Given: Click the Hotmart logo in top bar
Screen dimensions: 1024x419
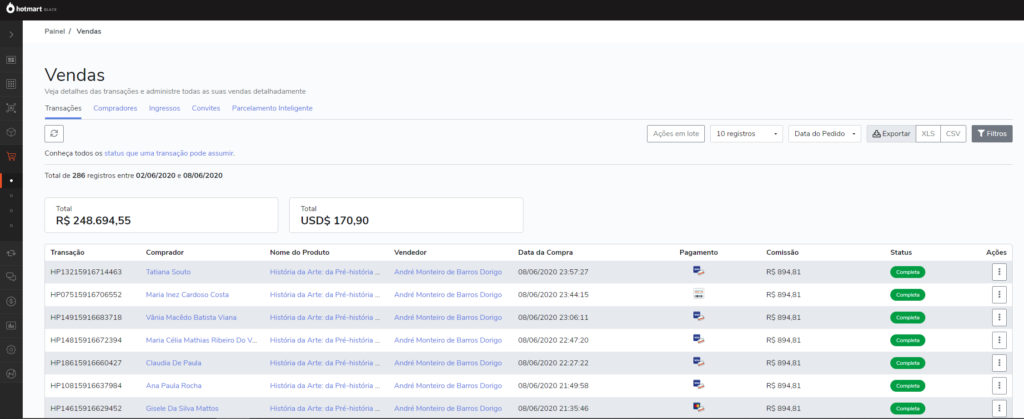Looking at the screenshot, I should tap(31, 8).
